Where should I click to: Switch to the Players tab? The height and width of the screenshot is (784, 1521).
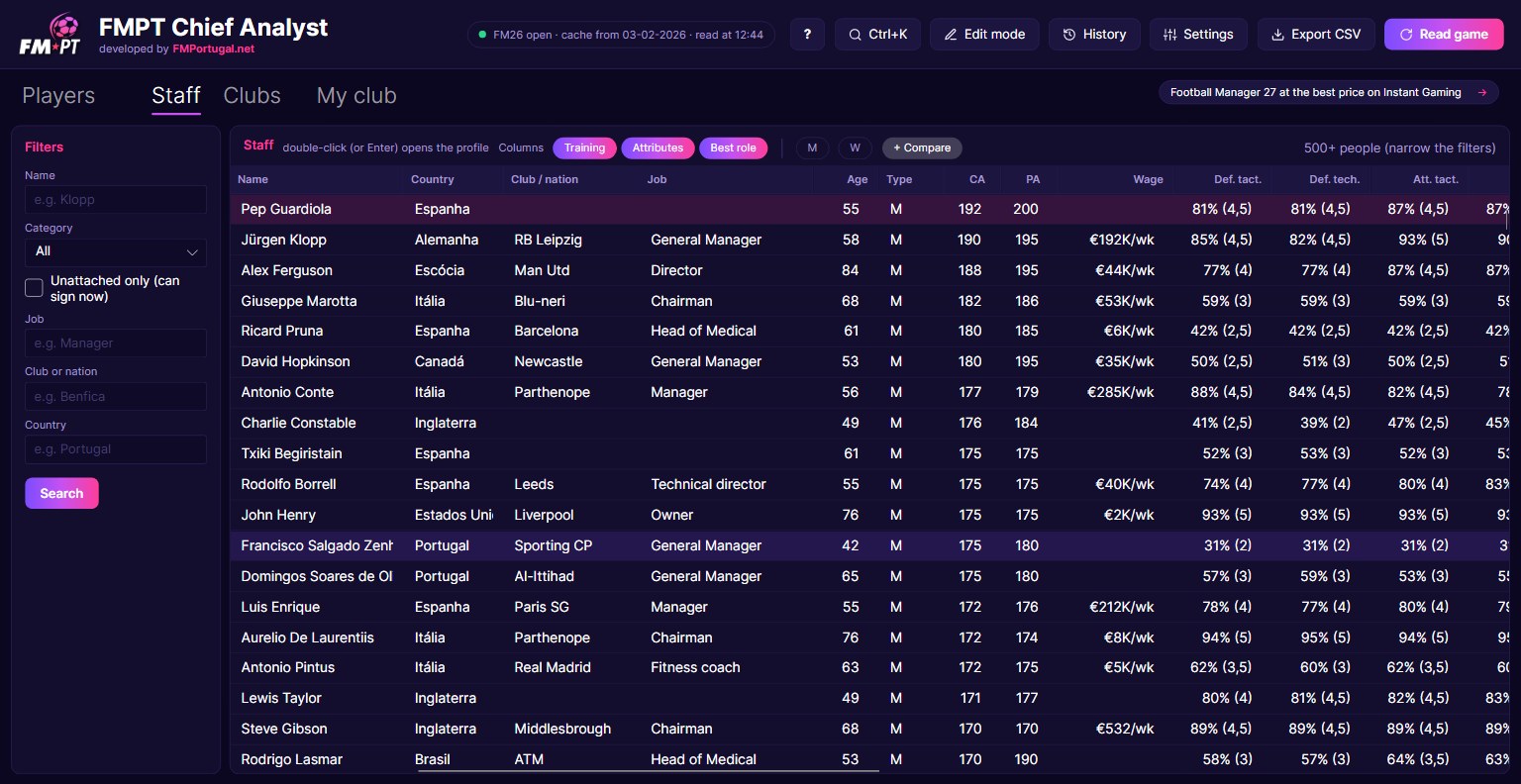coord(58,96)
